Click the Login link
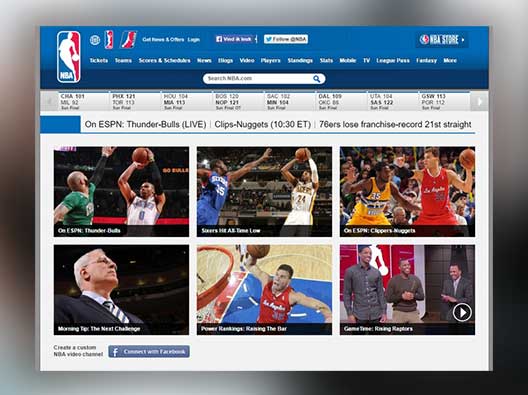 coord(194,40)
